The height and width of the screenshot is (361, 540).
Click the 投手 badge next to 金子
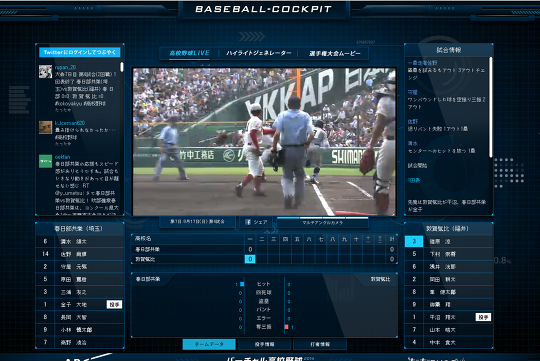pyautogui.click(x=114, y=305)
